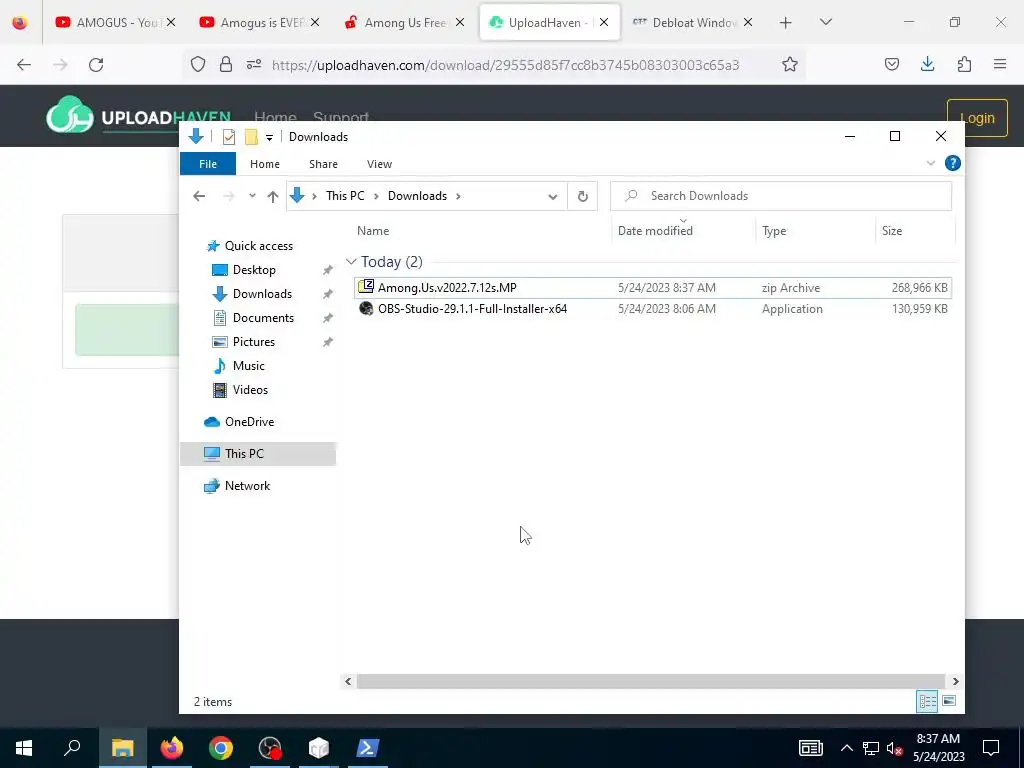Image resolution: width=1024 pixels, height=768 pixels.
Task: Open Documents in navigation pane
Action: (263, 318)
